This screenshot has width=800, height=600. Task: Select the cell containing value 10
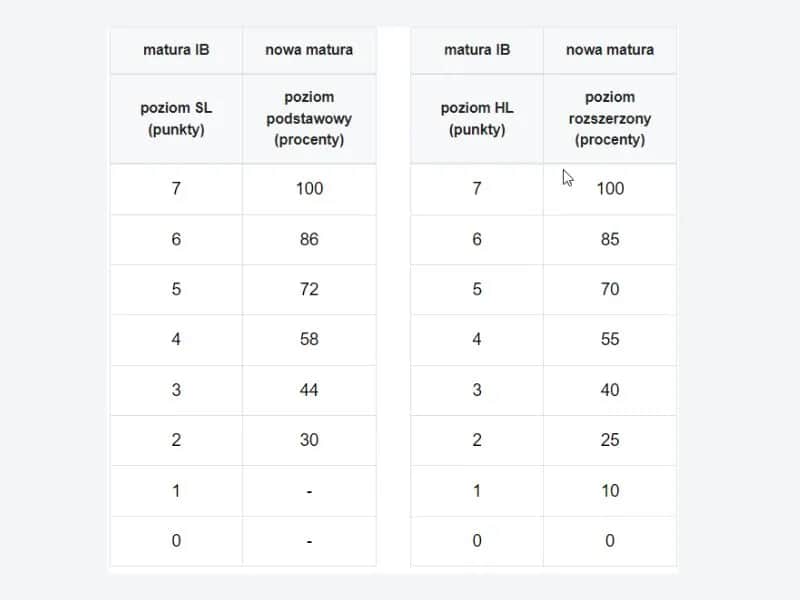[x=610, y=491]
